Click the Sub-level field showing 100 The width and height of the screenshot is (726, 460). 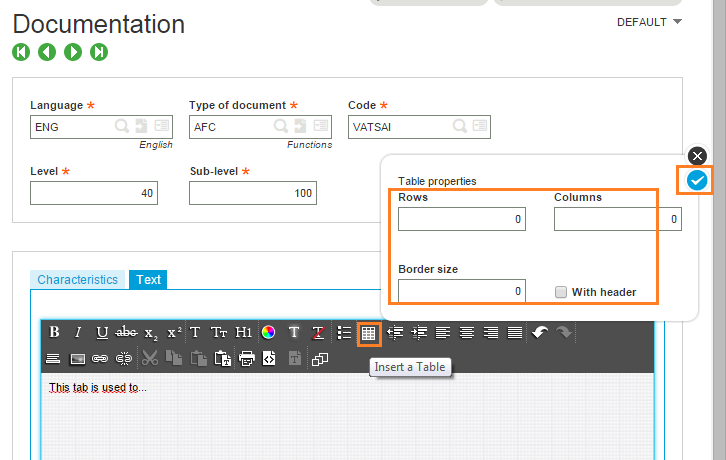click(x=253, y=193)
